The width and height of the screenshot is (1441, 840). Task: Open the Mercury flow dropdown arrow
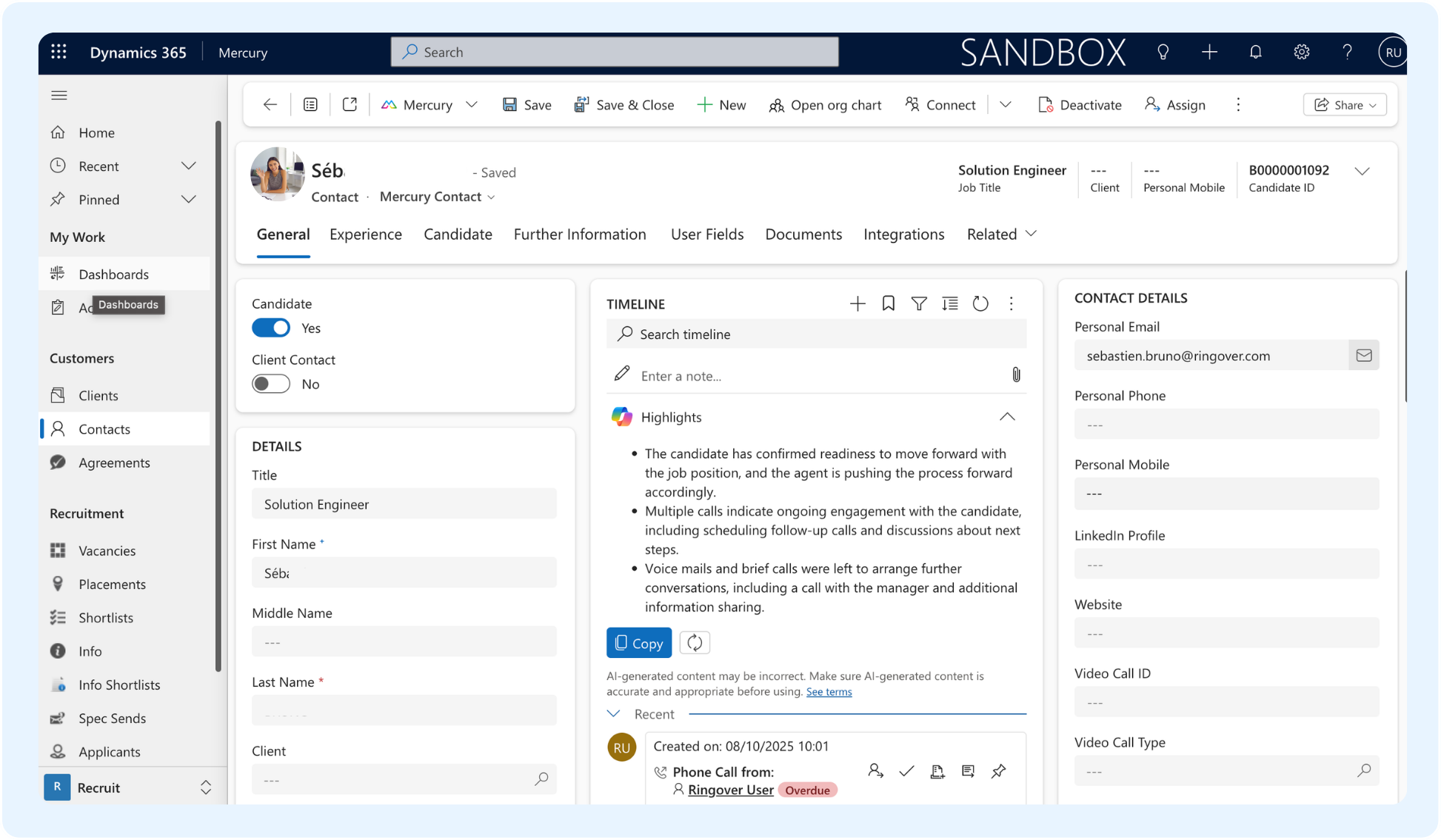472,105
